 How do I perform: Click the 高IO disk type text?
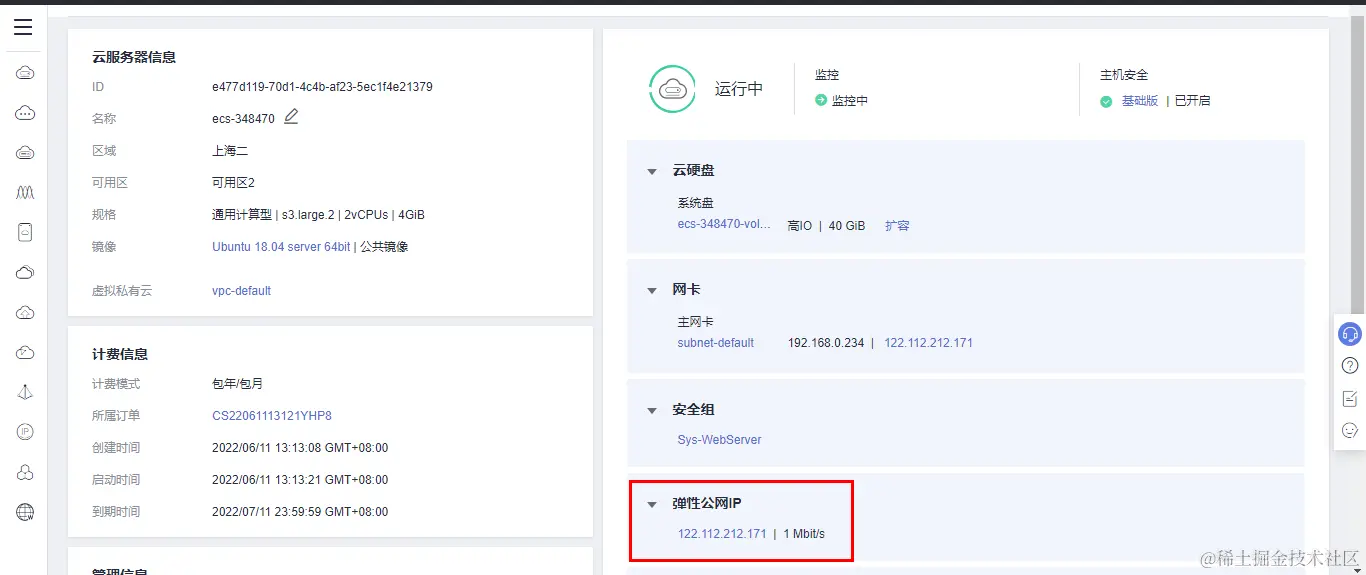tap(800, 226)
